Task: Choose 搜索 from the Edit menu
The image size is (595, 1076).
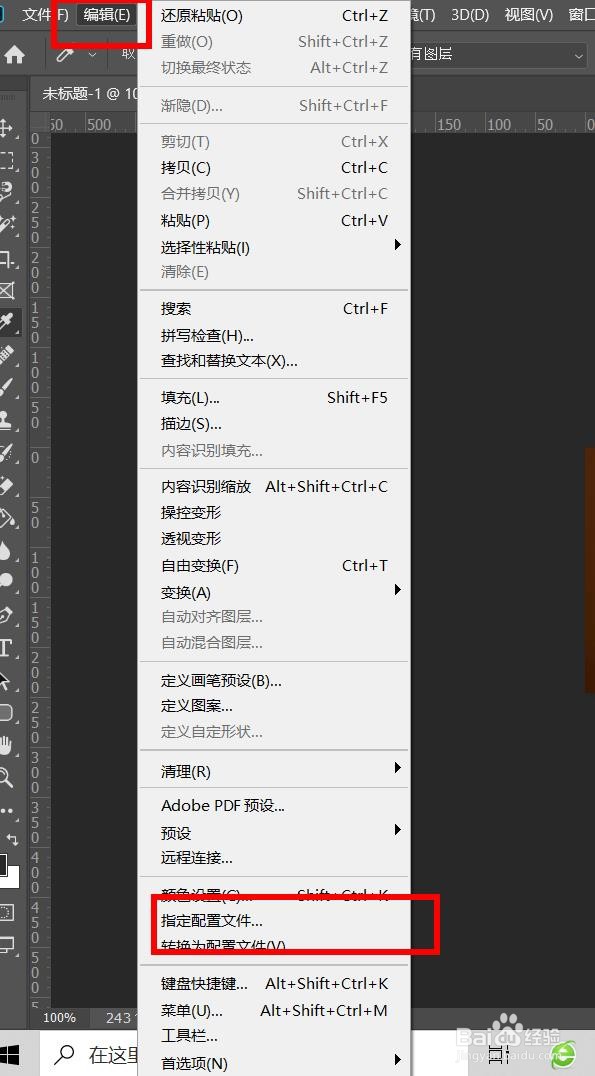Action: click(275, 309)
